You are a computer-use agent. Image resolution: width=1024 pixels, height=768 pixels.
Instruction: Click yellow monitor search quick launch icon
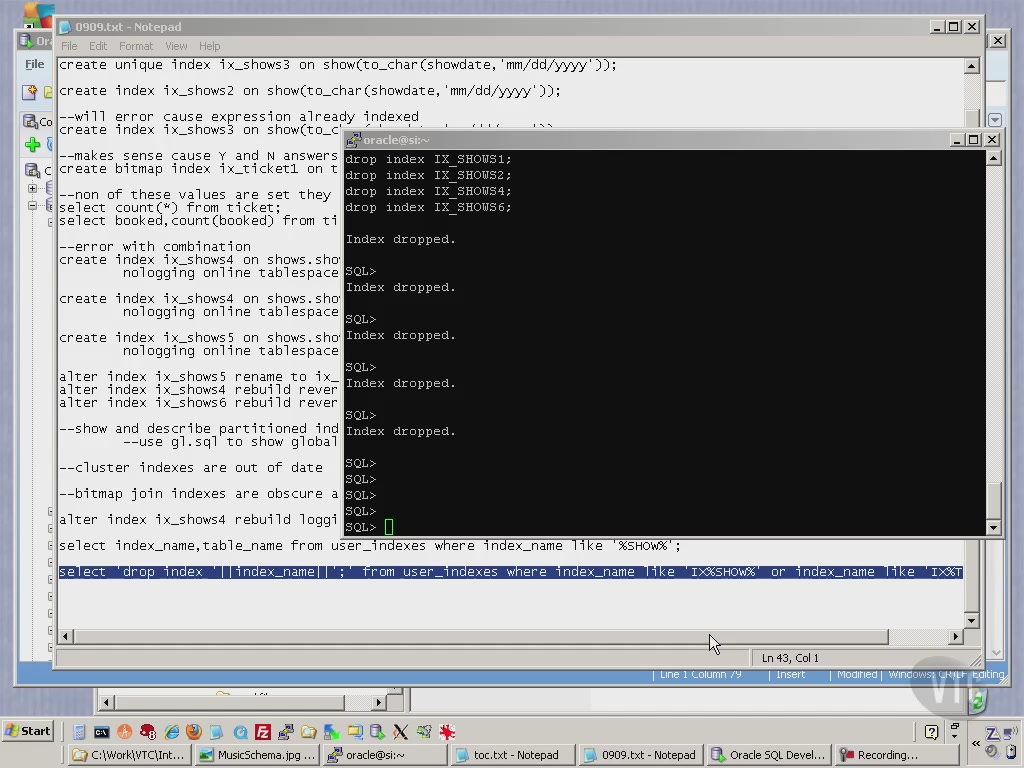pyautogui.click(x=355, y=732)
